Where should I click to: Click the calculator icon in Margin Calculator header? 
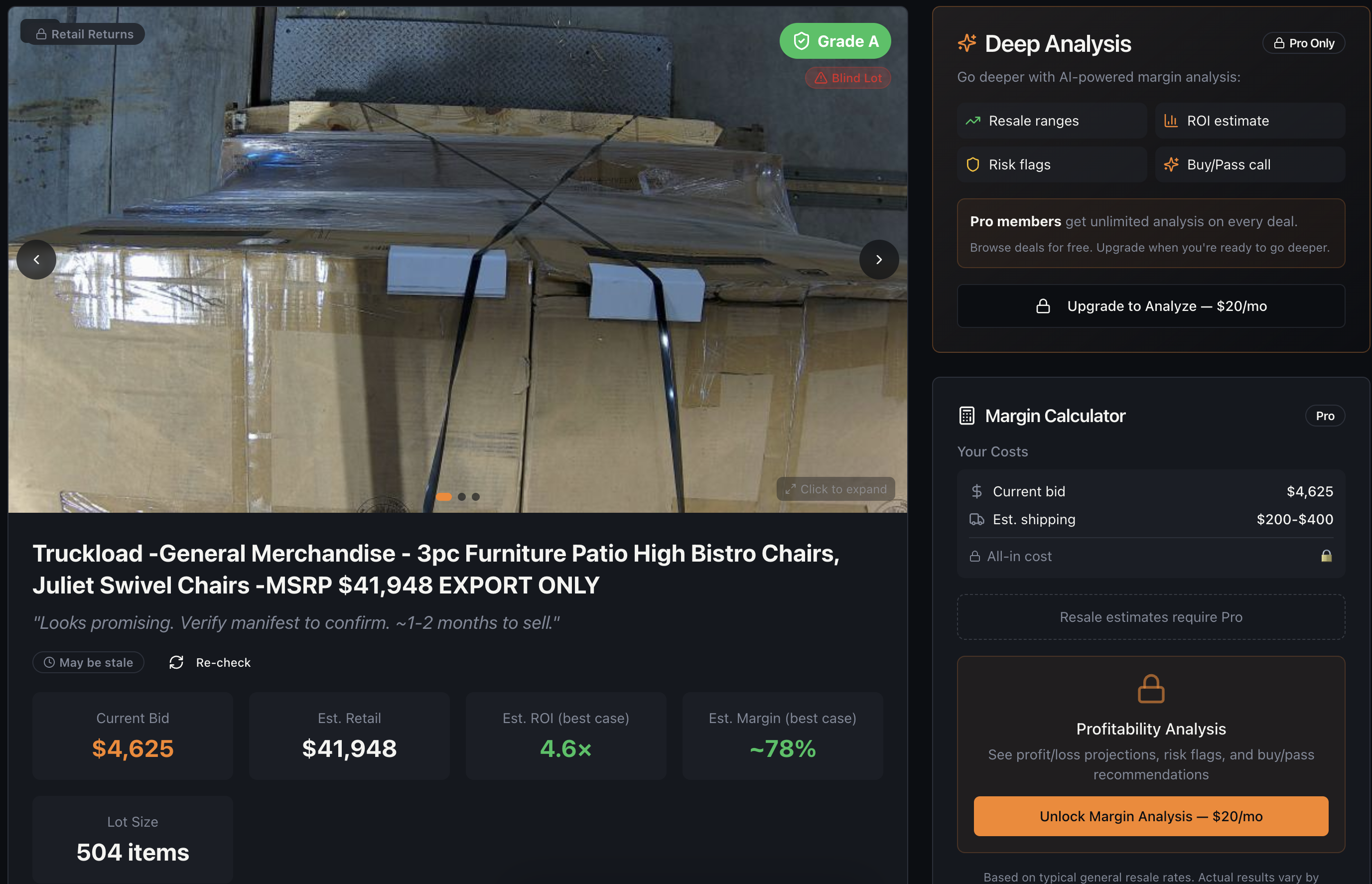coord(966,416)
